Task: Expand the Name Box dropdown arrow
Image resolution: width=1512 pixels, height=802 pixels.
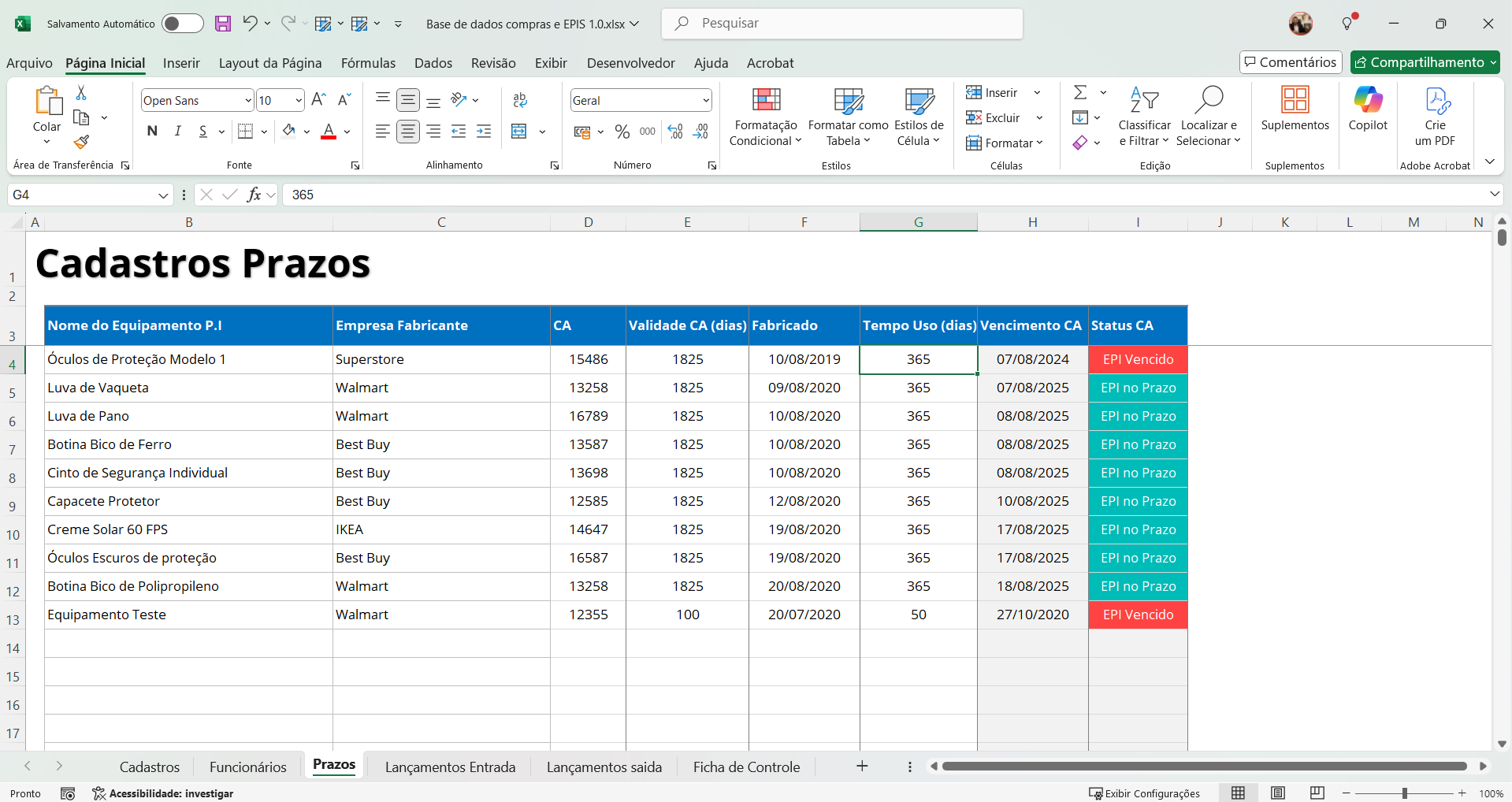Action: coord(163,195)
